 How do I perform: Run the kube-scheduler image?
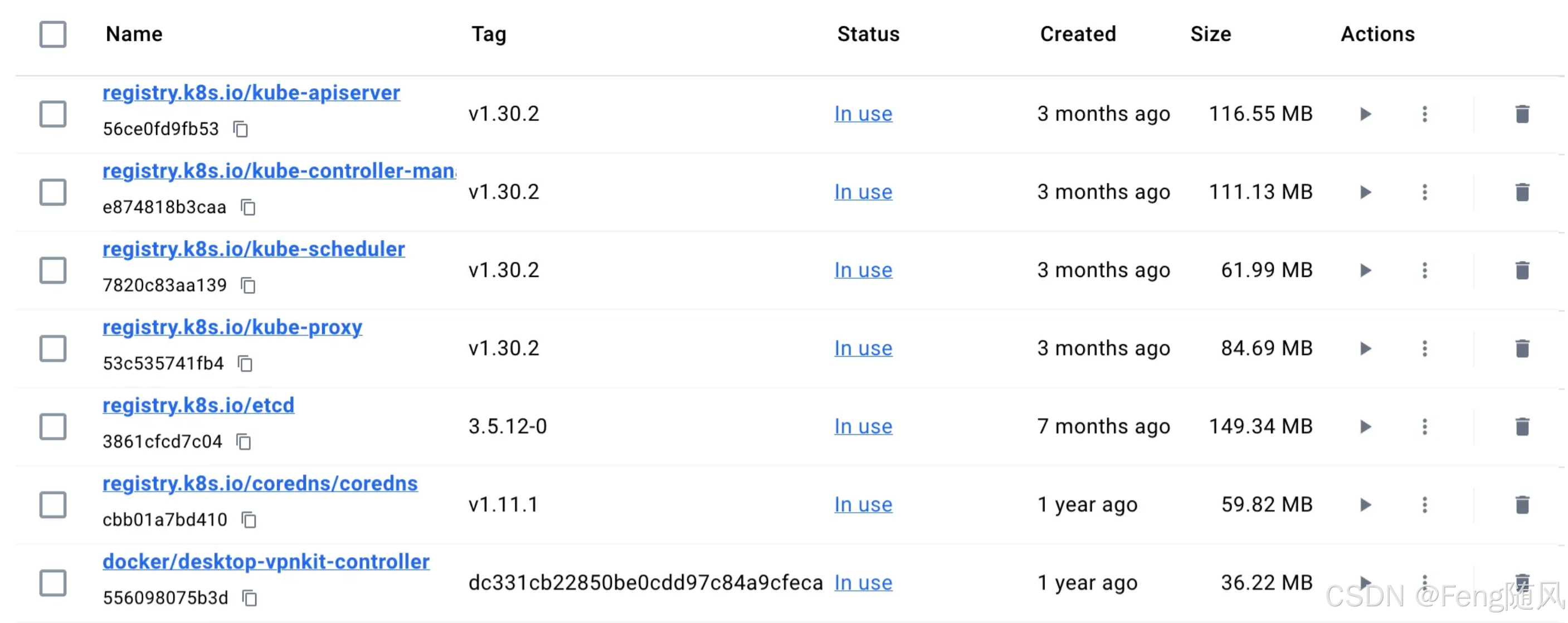pos(1365,270)
